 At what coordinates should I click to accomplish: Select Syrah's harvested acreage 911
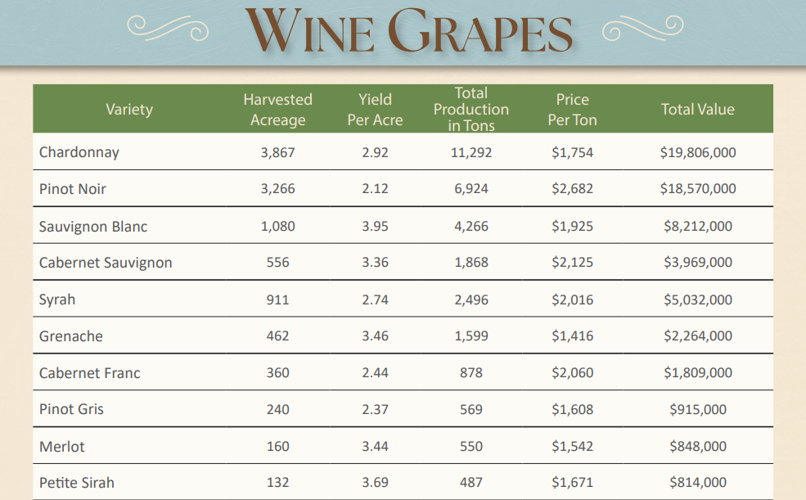[277, 300]
